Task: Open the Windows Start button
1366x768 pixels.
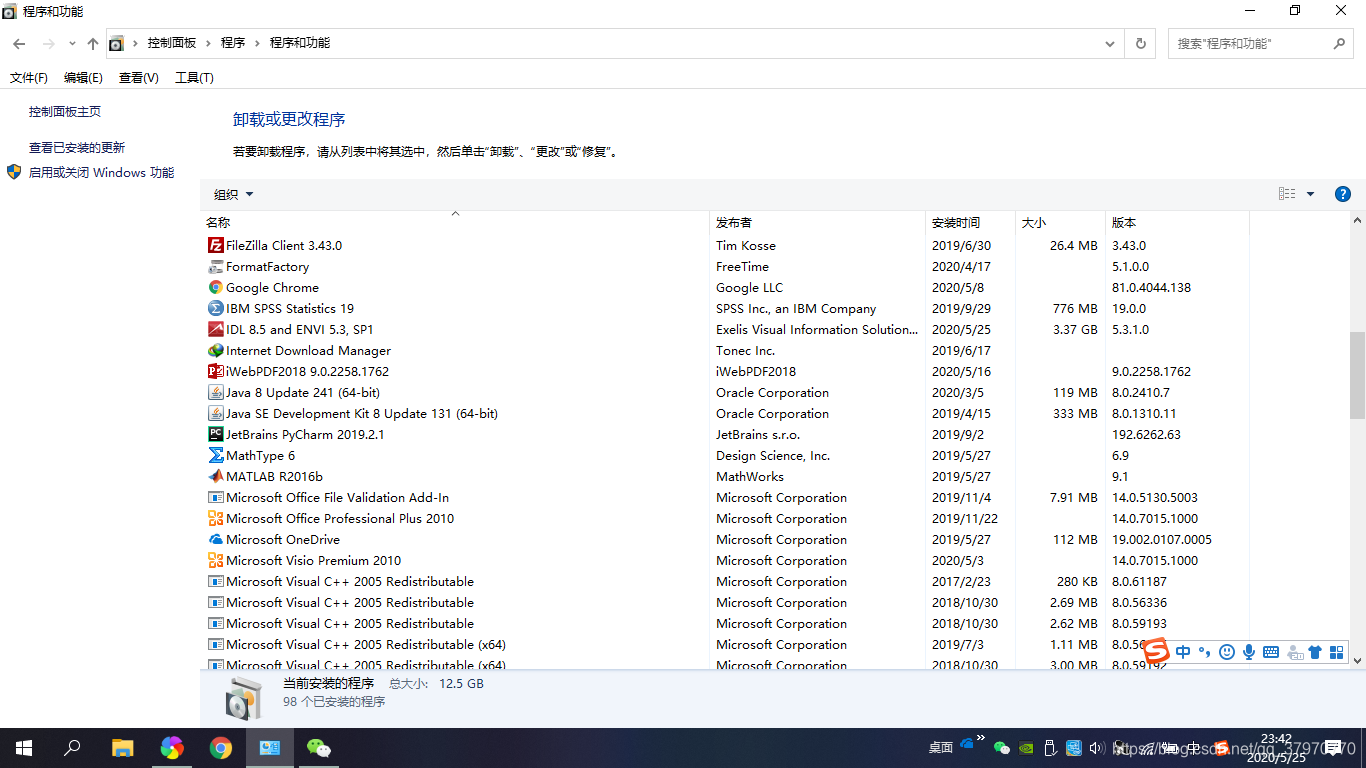Action: click(24, 748)
